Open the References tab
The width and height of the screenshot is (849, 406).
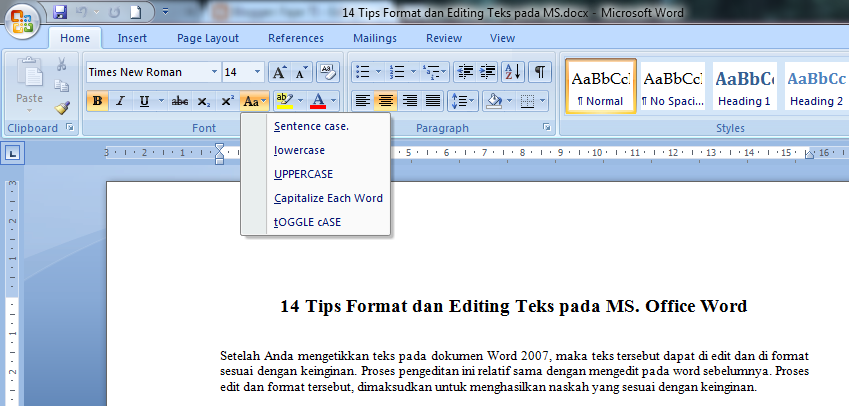click(296, 38)
